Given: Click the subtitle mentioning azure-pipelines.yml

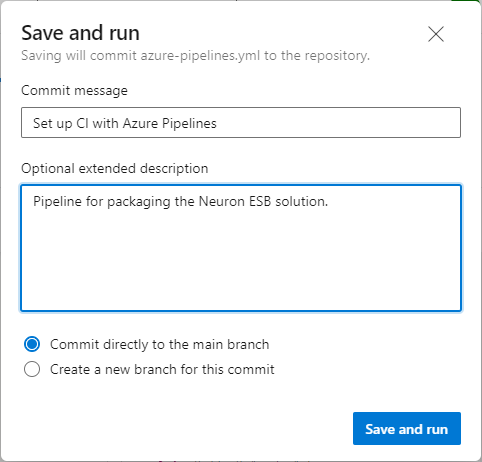Looking at the screenshot, I should click(195, 56).
